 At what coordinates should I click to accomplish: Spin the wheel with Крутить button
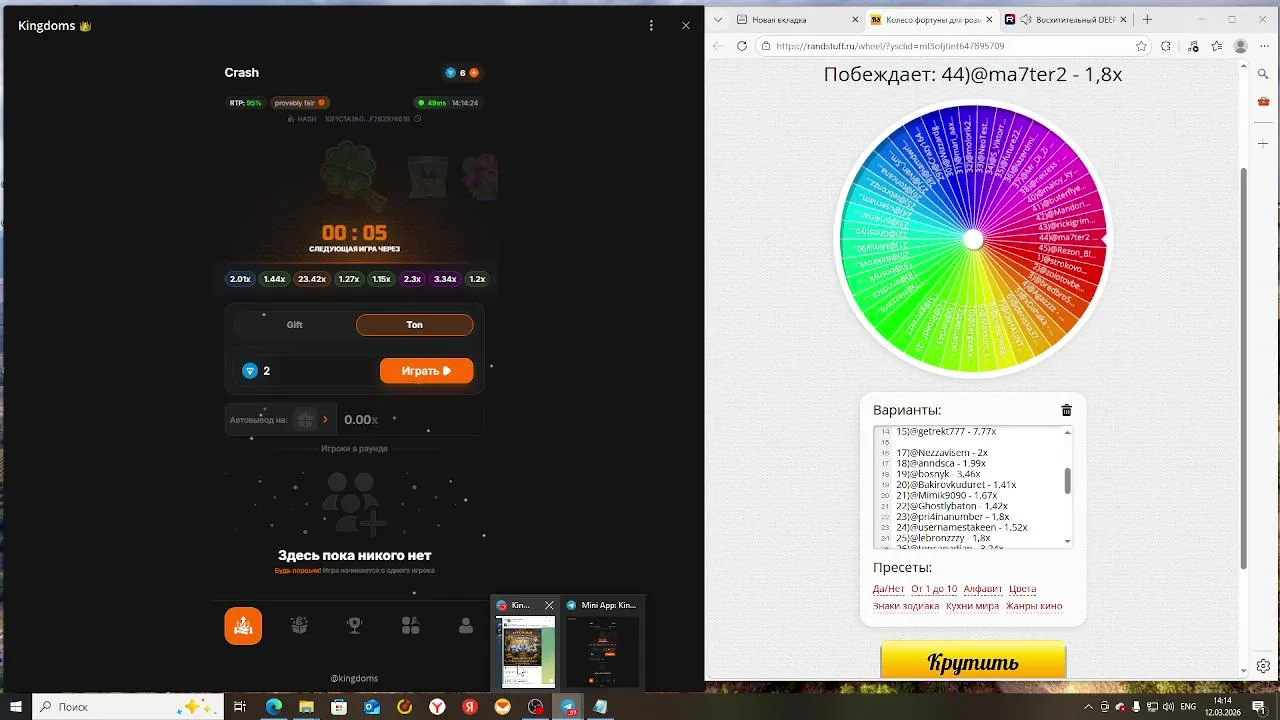(x=973, y=661)
